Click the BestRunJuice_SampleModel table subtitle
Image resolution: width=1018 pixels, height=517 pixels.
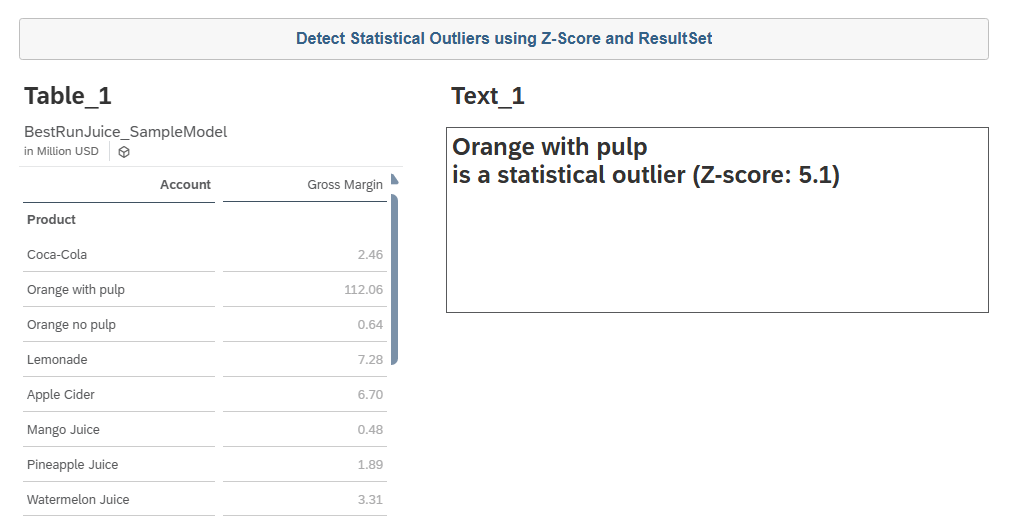(126, 132)
